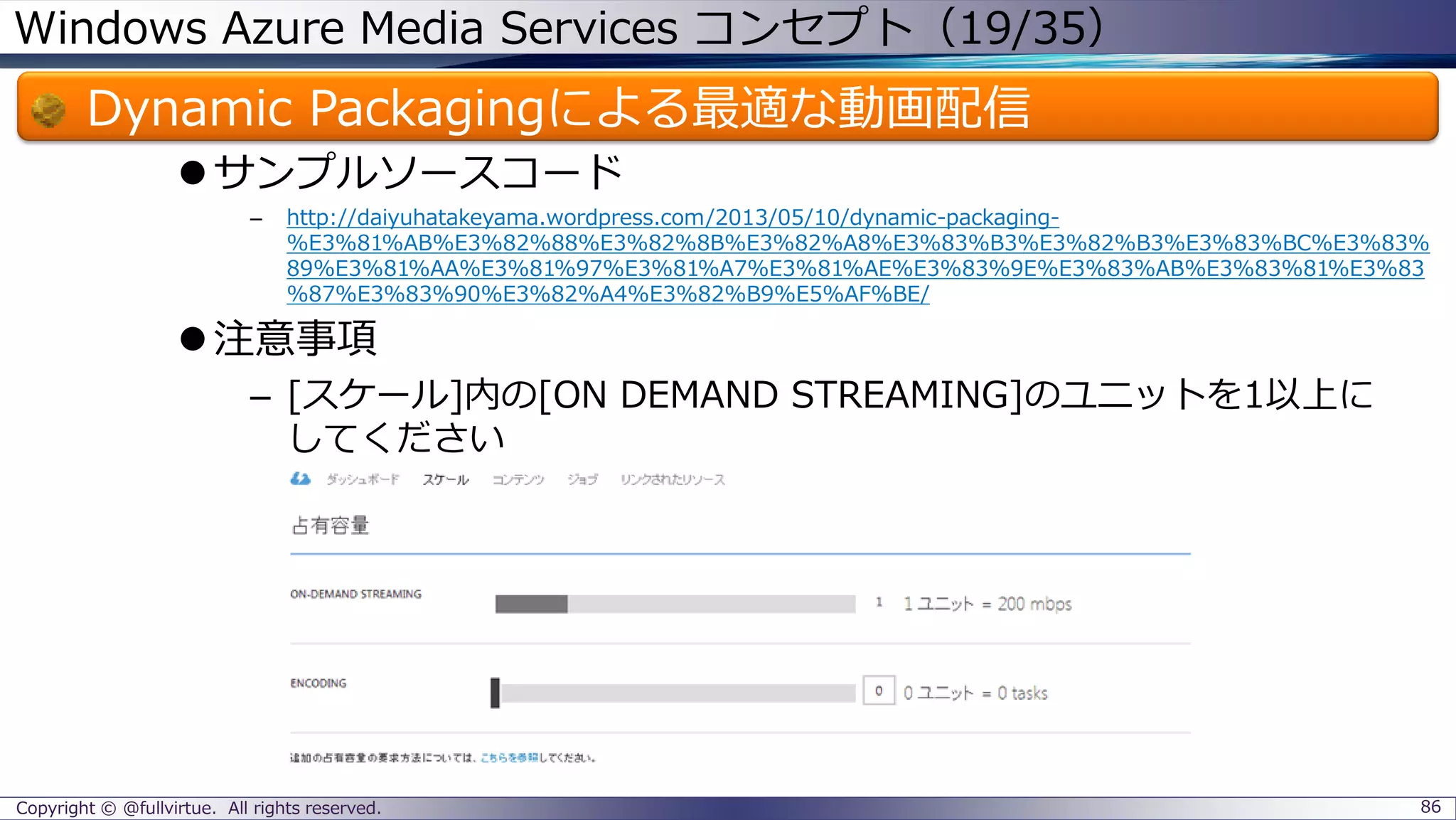Click the On-Demand Streaming unit count value
The height and width of the screenshot is (820, 1456).
pos(879,602)
